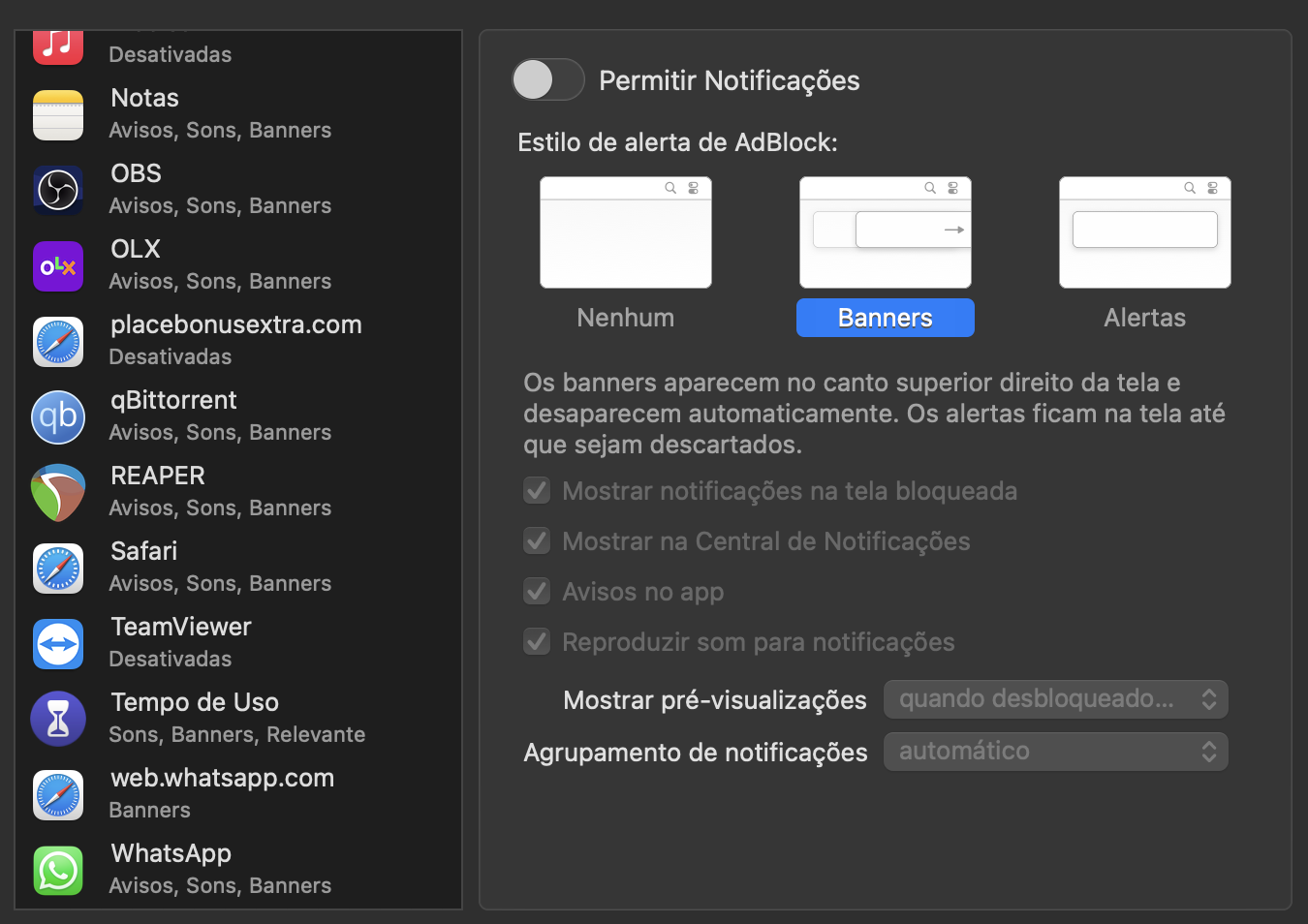Click 'Sons, Banners, Relevante' under Tempo de Uso

click(x=237, y=734)
